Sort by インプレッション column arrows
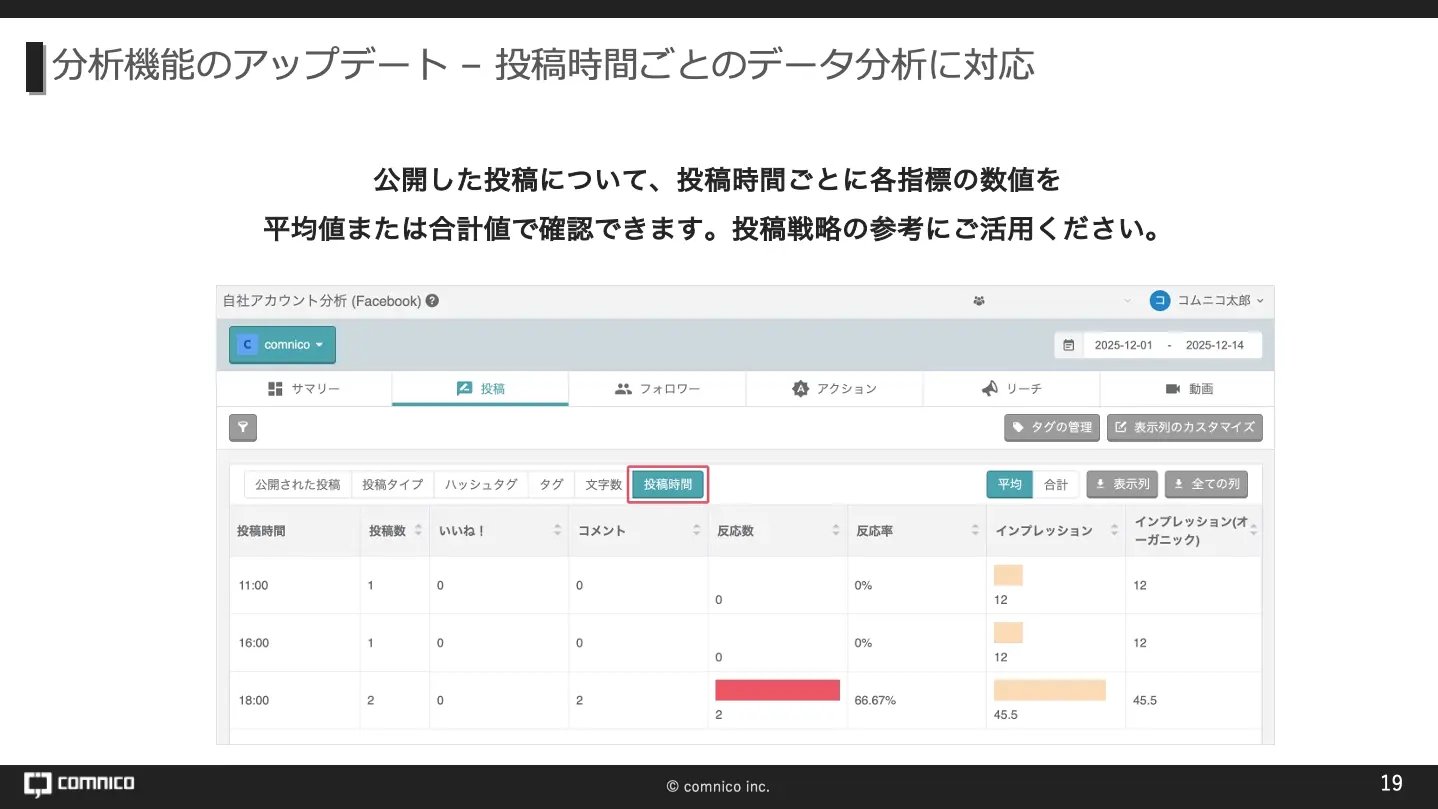 click(x=1113, y=531)
